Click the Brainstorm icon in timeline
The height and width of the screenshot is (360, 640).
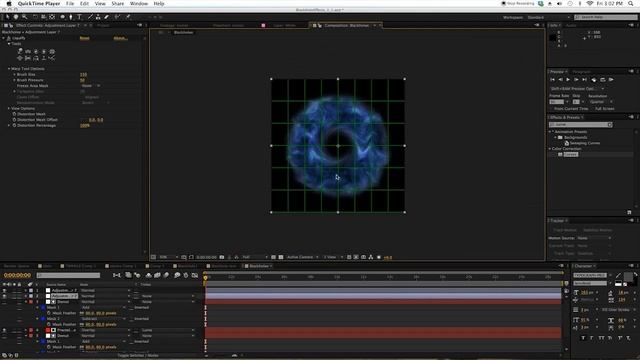coord(177,275)
